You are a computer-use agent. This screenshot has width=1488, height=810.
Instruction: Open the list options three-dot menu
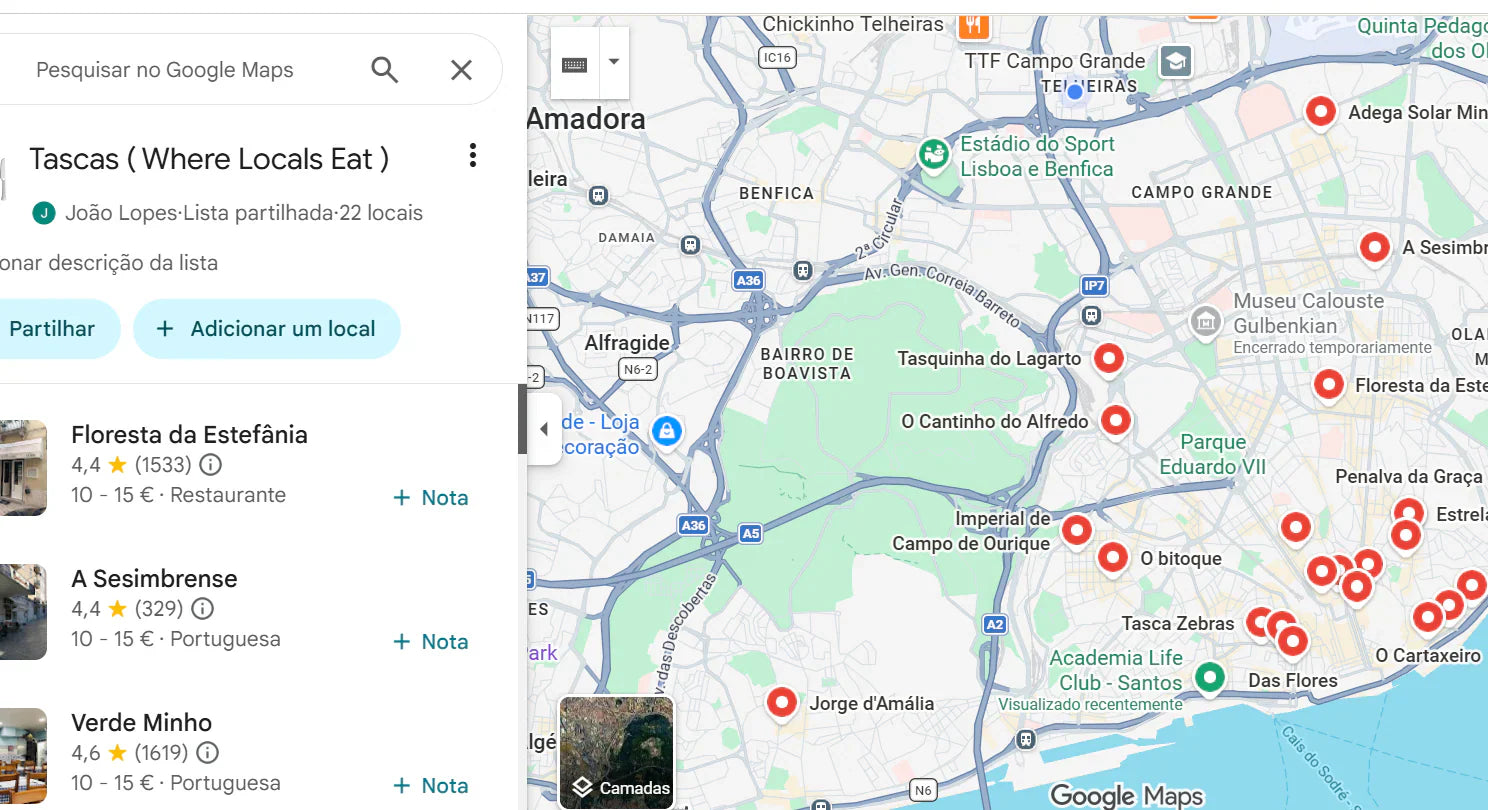(x=472, y=155)
